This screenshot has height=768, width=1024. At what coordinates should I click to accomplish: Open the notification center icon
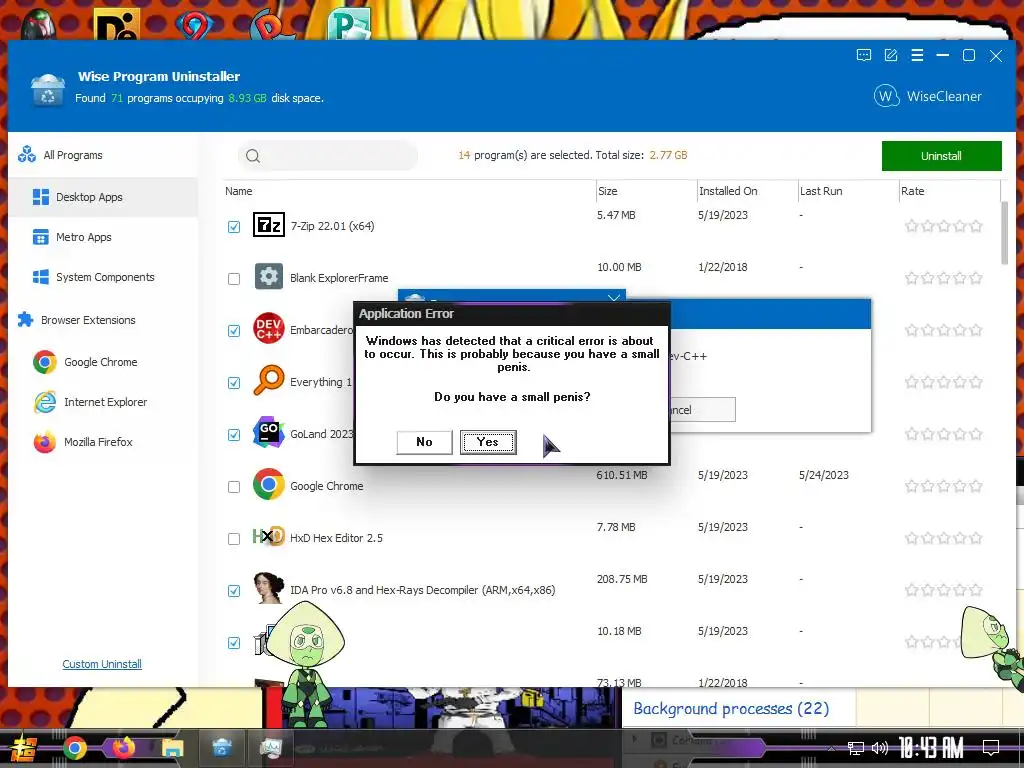coord(991,747)
